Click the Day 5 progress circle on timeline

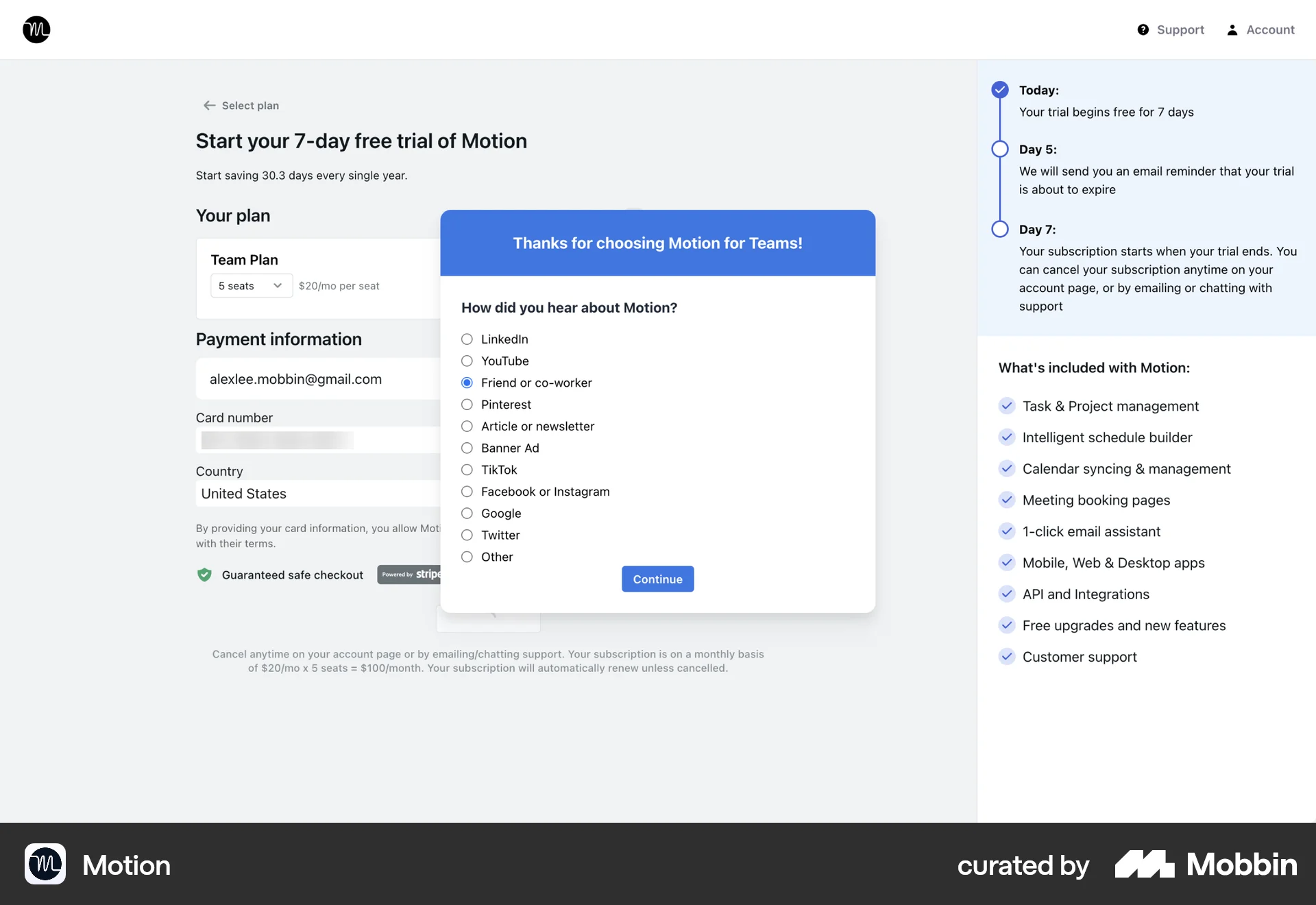pos(999,149)
